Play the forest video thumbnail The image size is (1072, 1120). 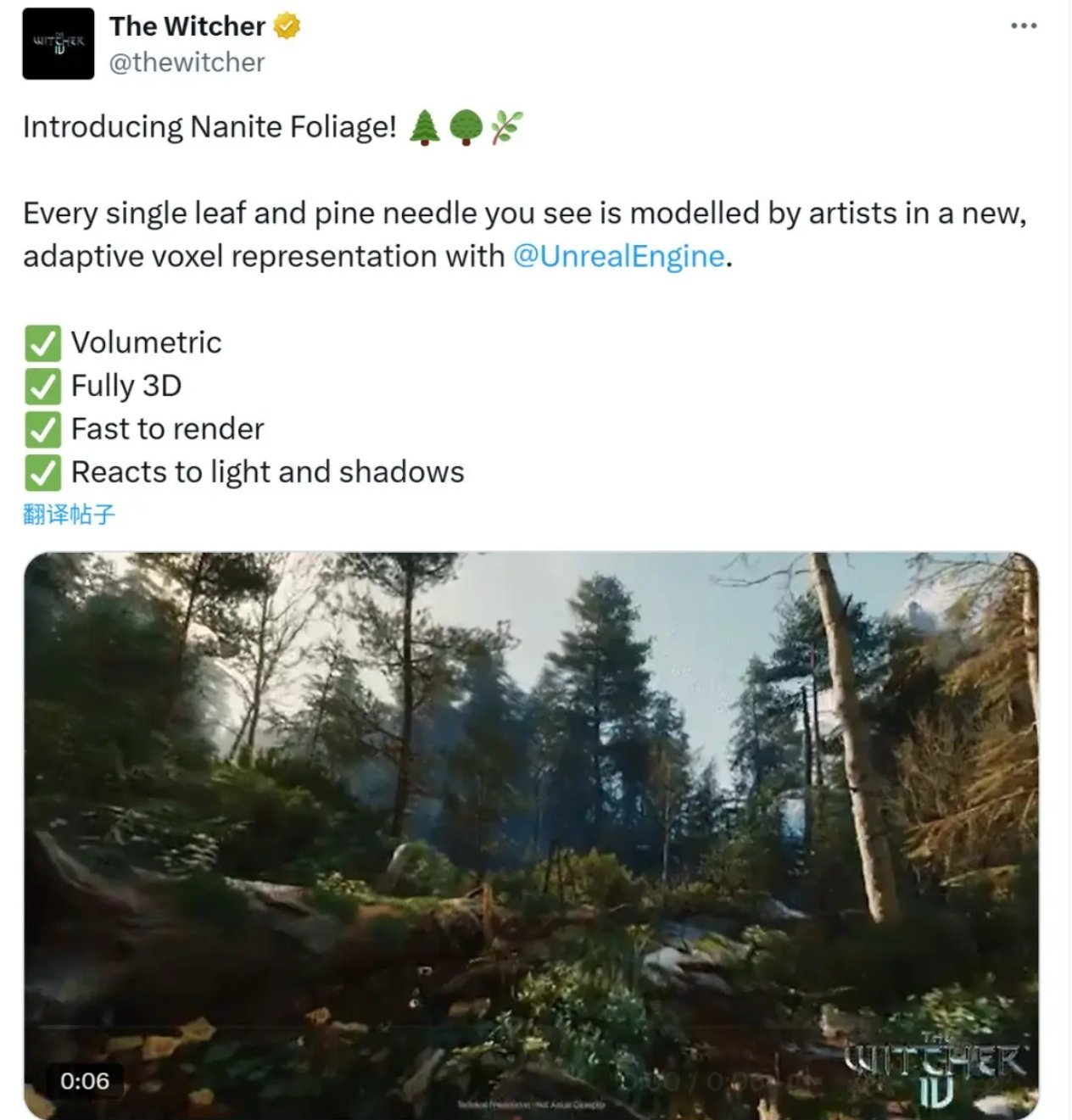click(x=531, y=835)
